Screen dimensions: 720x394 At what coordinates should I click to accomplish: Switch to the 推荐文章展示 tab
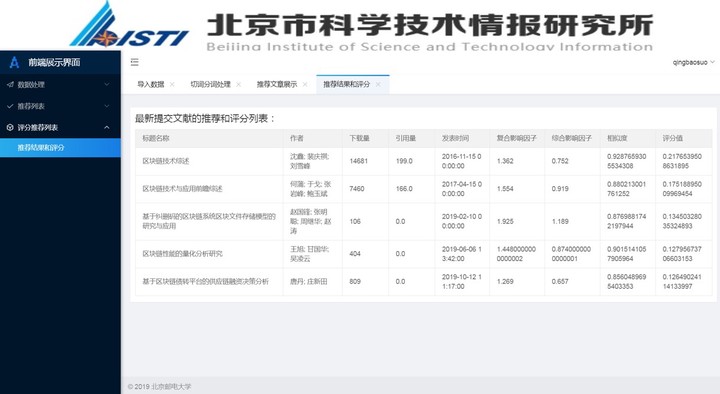click(x=277, y=84)
